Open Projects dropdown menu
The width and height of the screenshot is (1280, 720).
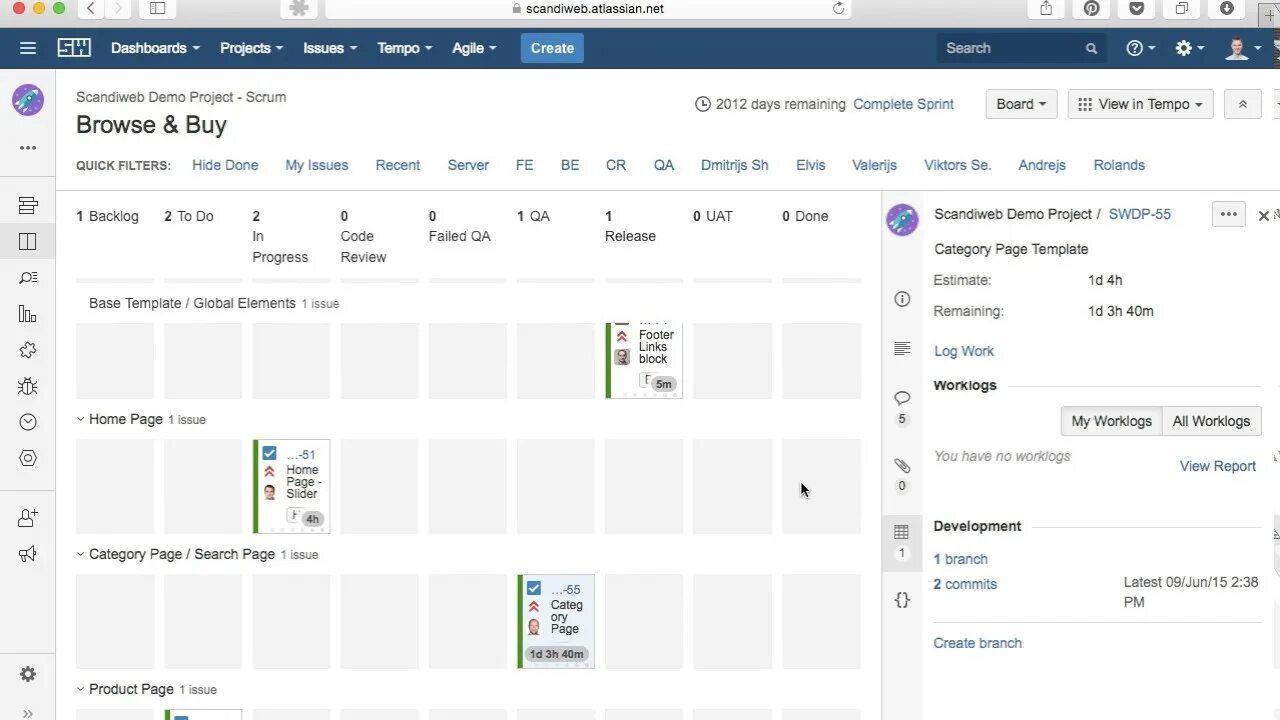(x=251, y=48)
